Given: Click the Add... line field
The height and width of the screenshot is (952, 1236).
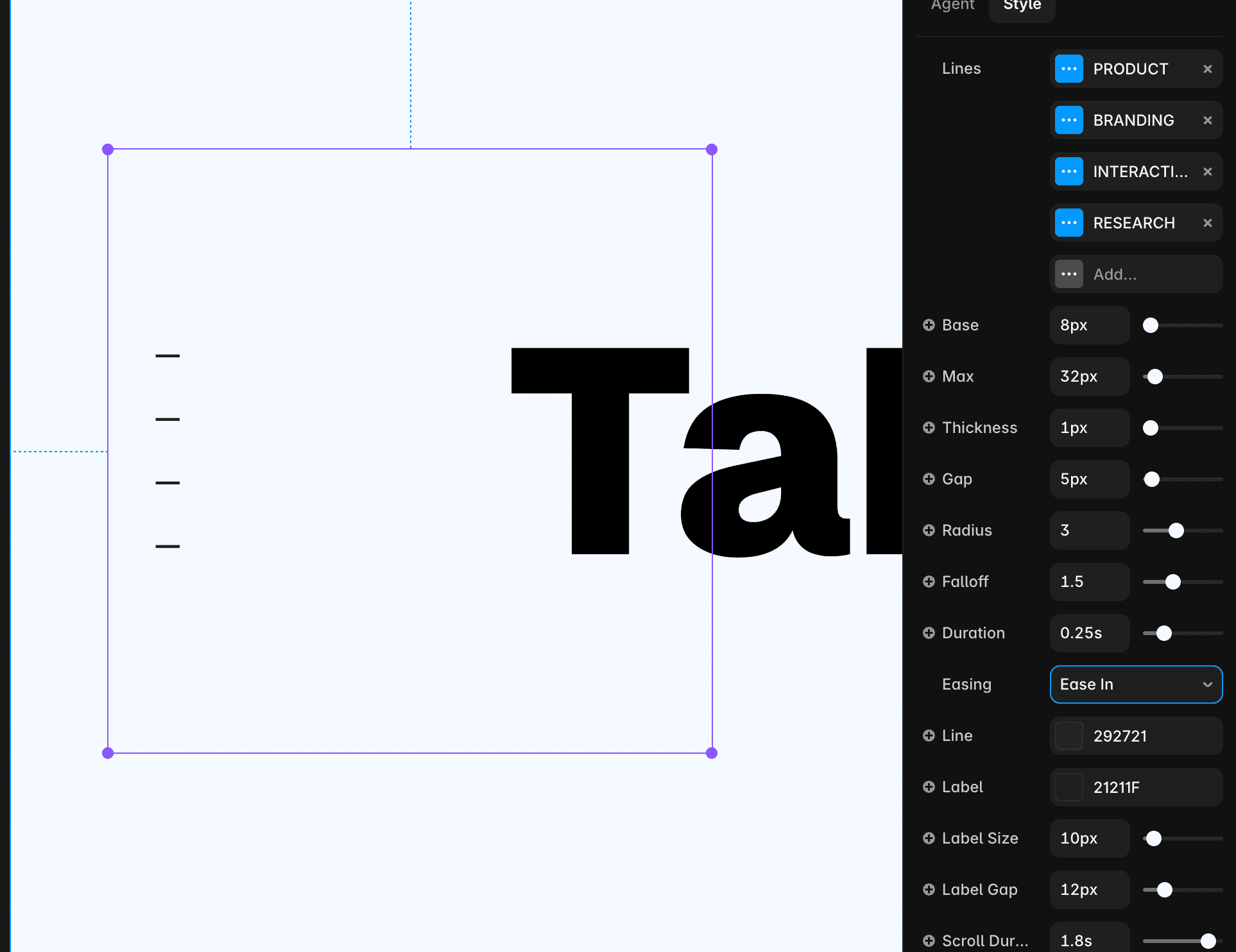Looking at the screenshot, I should point(1136,274).
